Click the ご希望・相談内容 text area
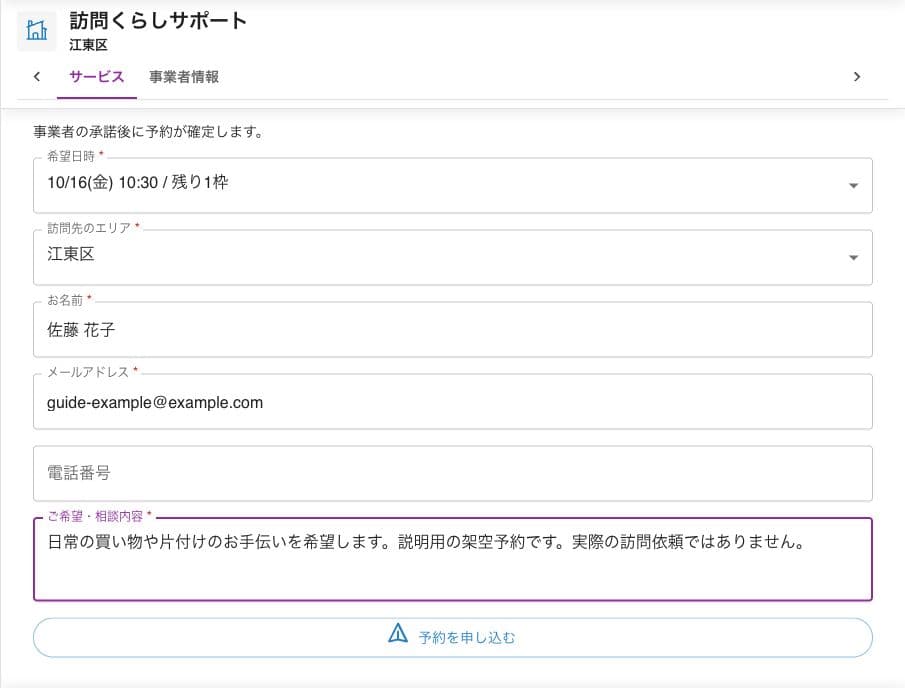The image size is (905, 688). pyautogui.click(x=452, y=559)
